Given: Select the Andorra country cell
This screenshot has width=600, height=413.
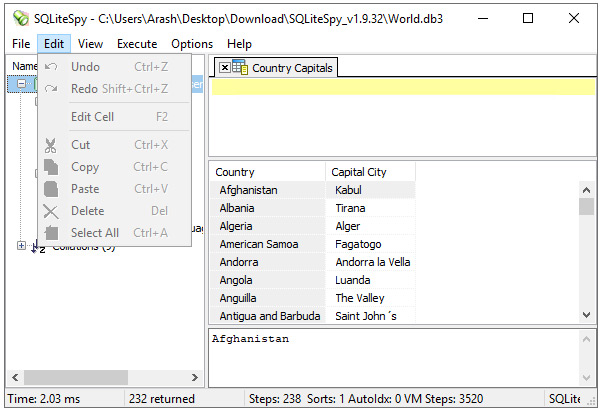Looking at the screenshot, I should click(267, 262).
